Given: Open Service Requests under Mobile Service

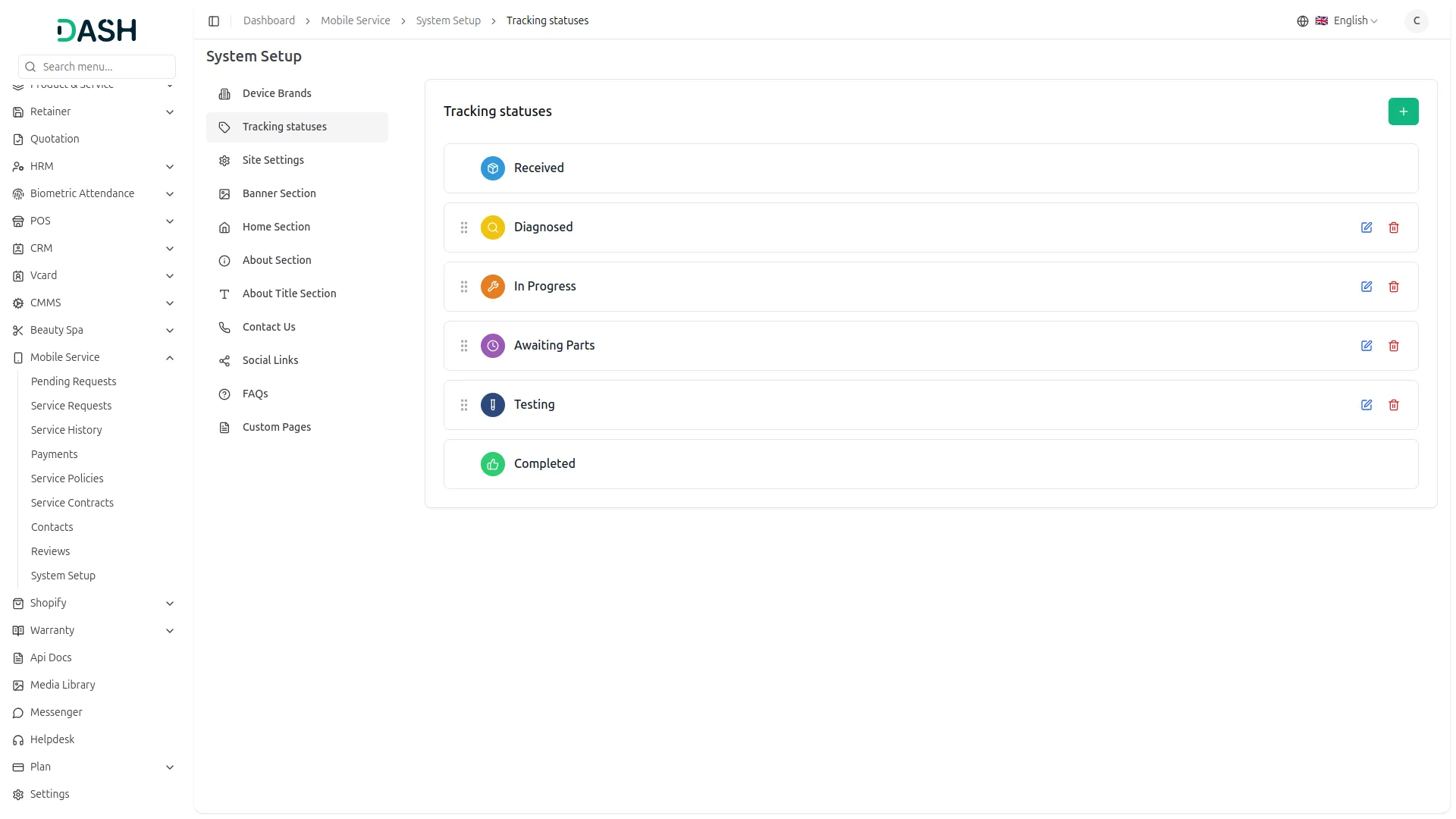Looking at the screenshot, I should (x=71, y=406).
